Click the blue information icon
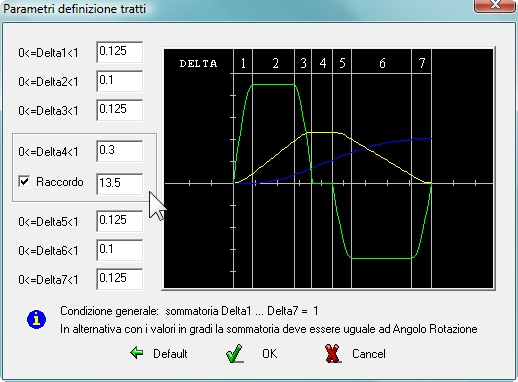Screen dimensions: 518x382 pos(36,319)
